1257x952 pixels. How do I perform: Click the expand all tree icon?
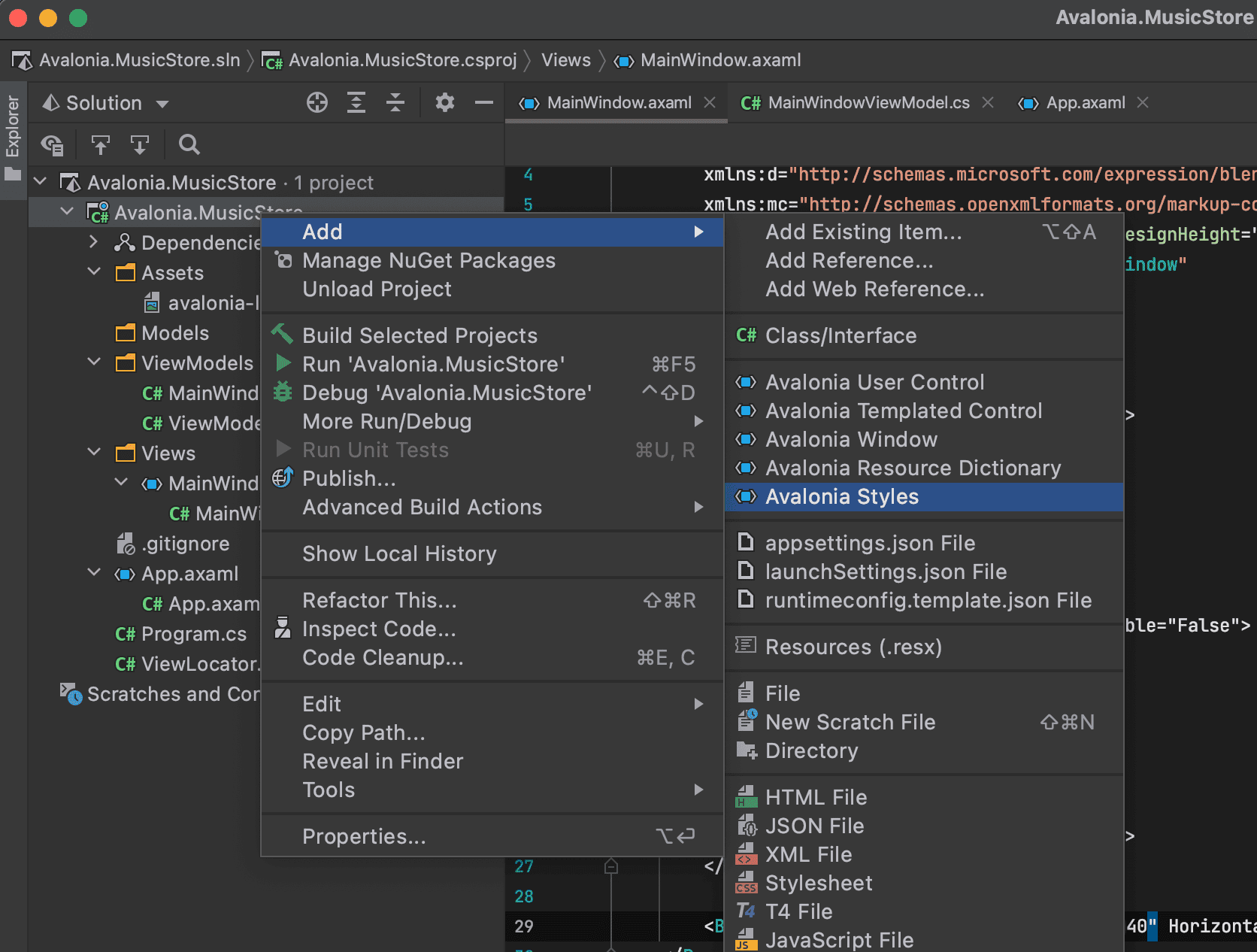[x=356, y=103]
